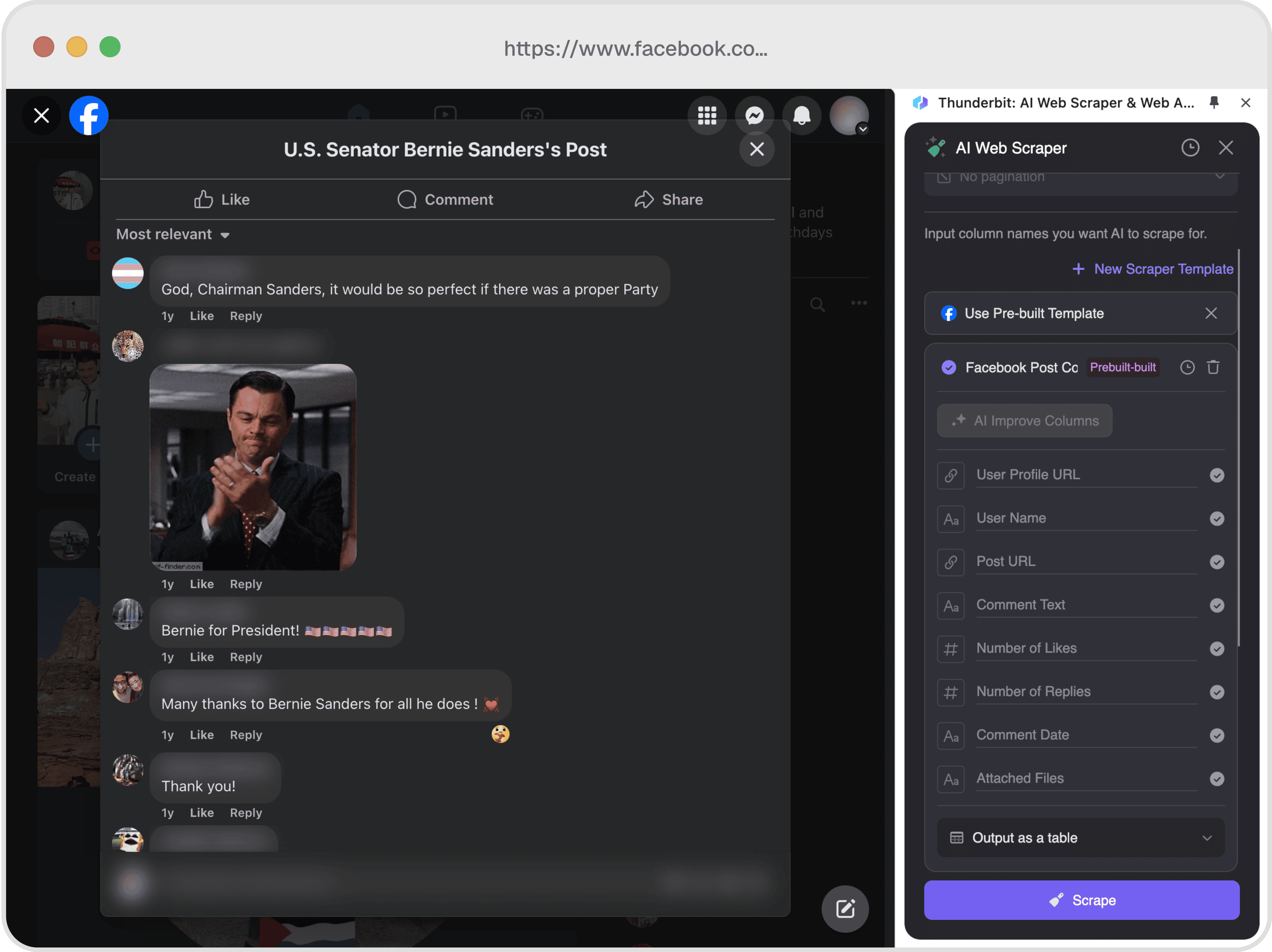The height and width of the screenshot is (952, 1272).
Task: Click the text type icon for Attached Files
Action: [951, 780]
